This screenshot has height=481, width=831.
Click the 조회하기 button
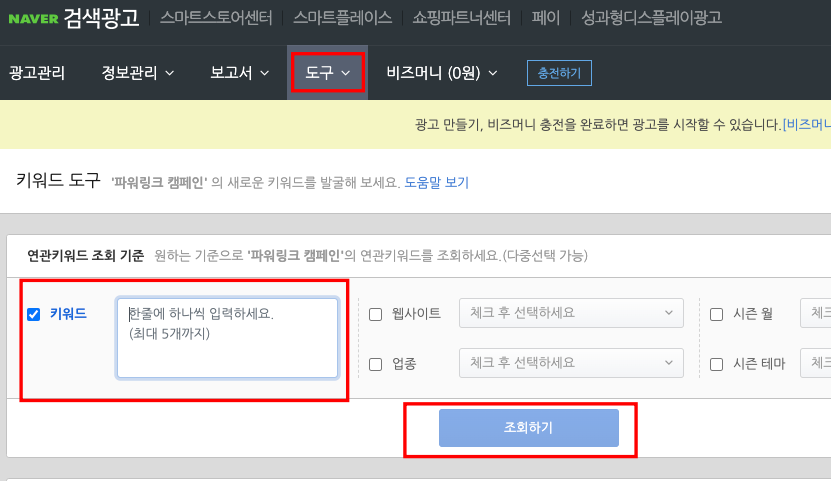pos(528,427)
